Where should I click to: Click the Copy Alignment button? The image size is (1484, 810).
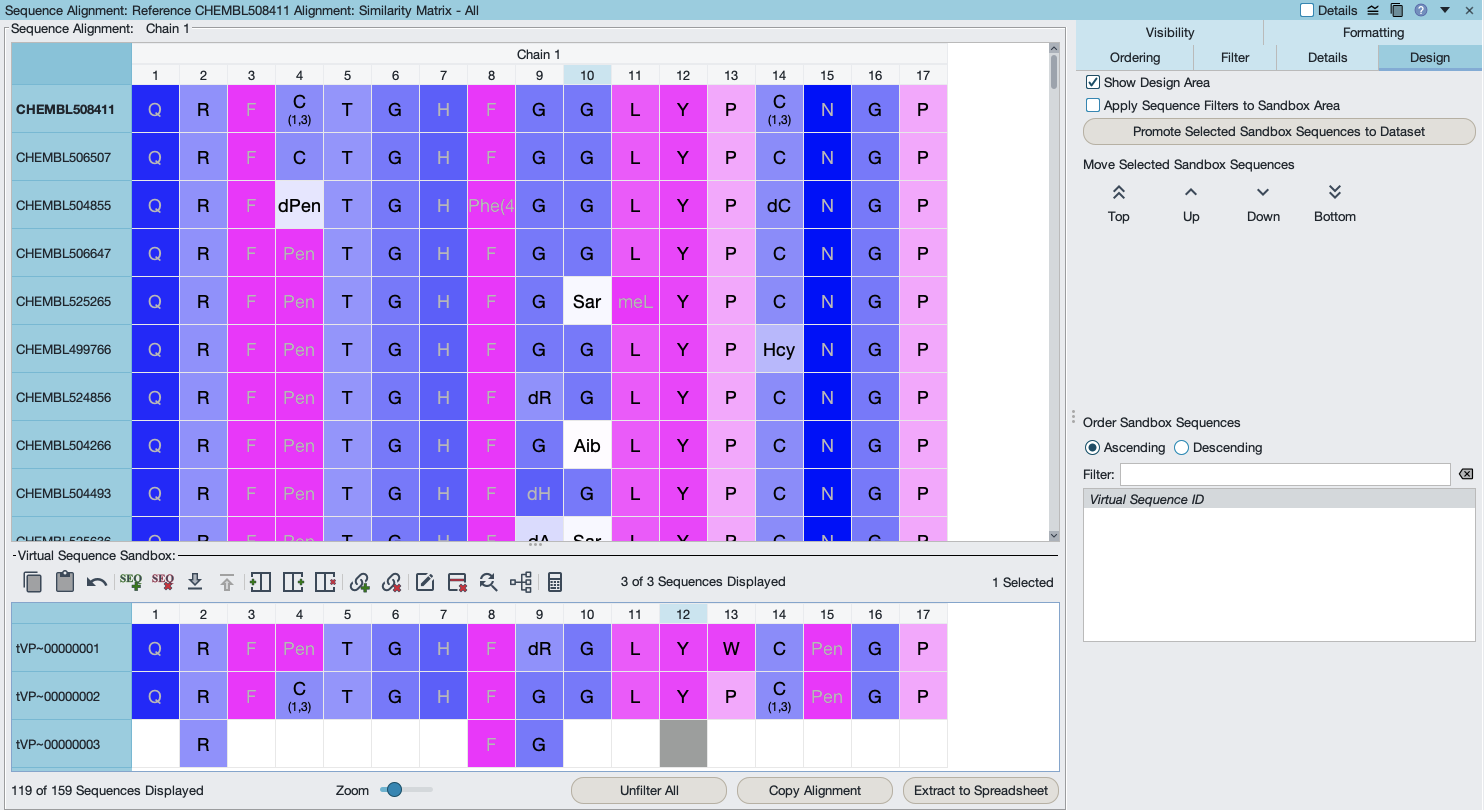[815, 790]
